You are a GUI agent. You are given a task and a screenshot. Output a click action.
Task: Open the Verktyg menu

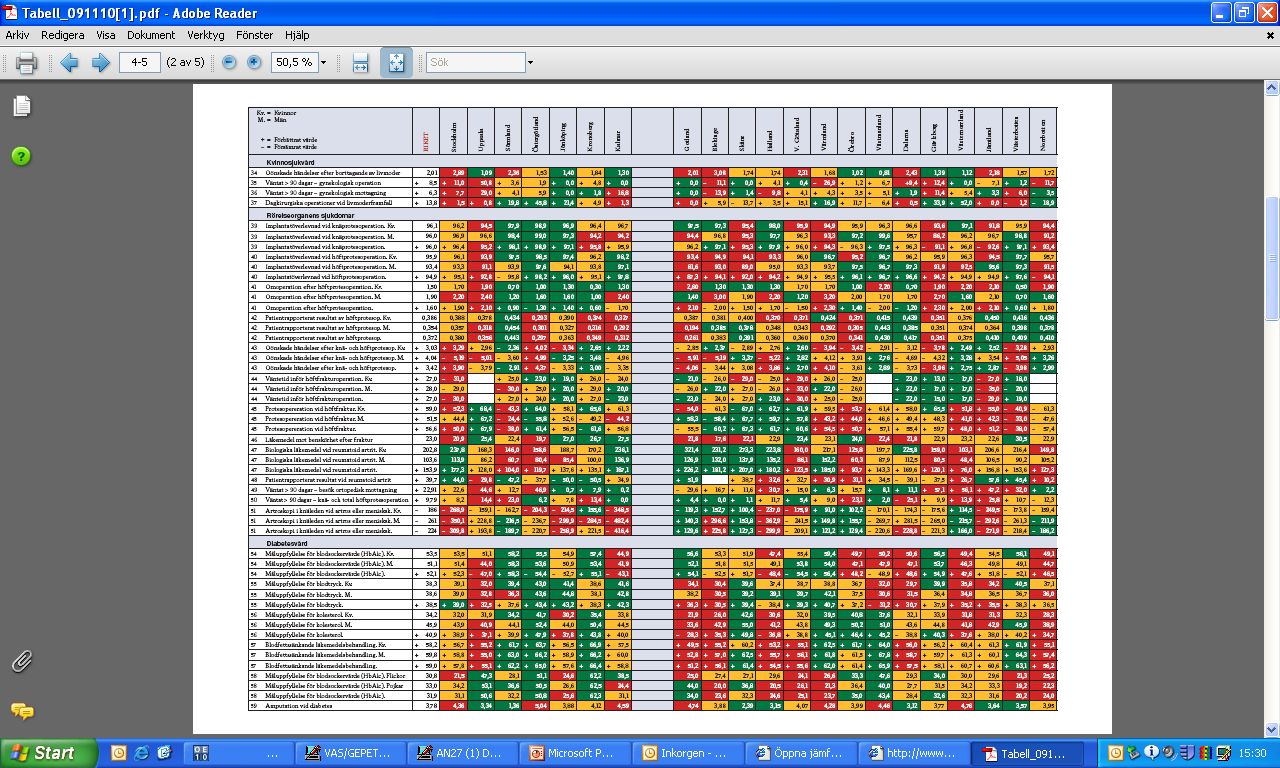[206, 34]
